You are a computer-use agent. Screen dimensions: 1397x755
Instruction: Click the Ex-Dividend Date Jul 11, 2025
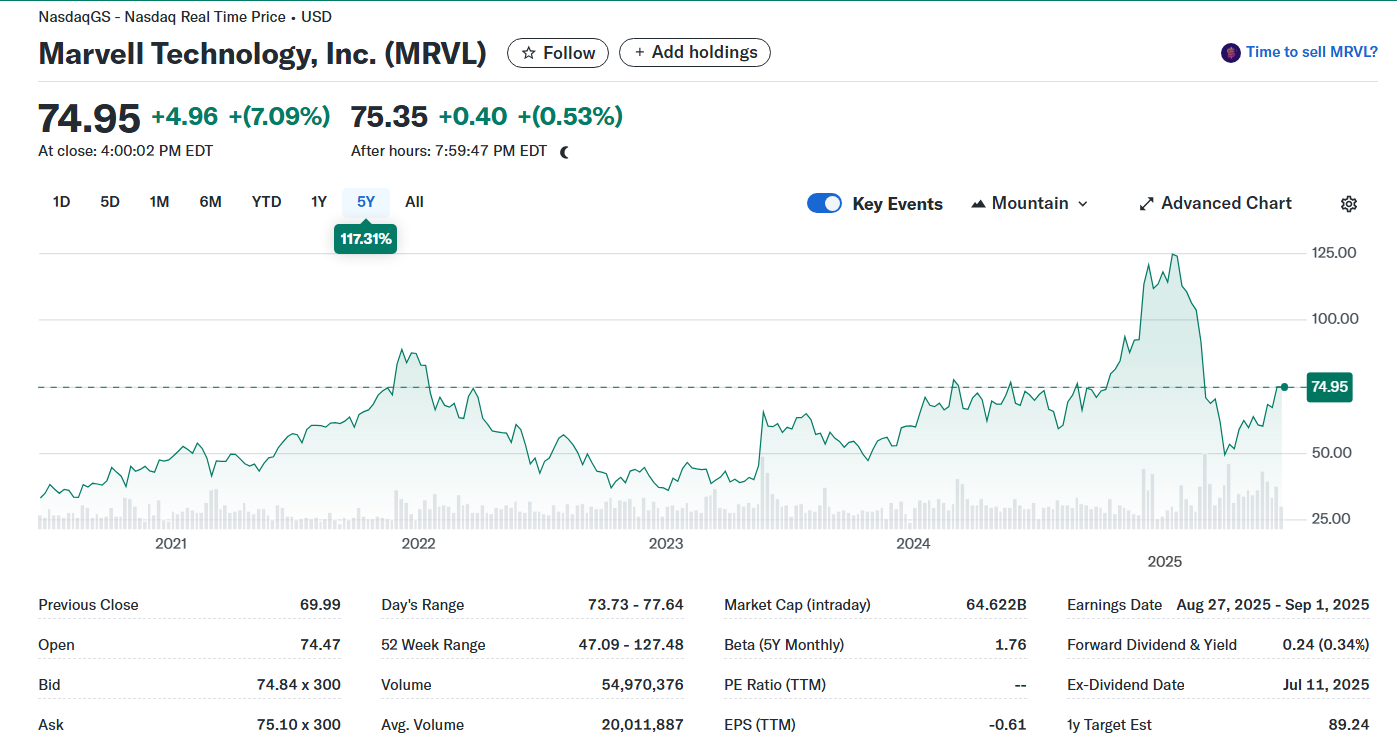tap(1324, 685)
